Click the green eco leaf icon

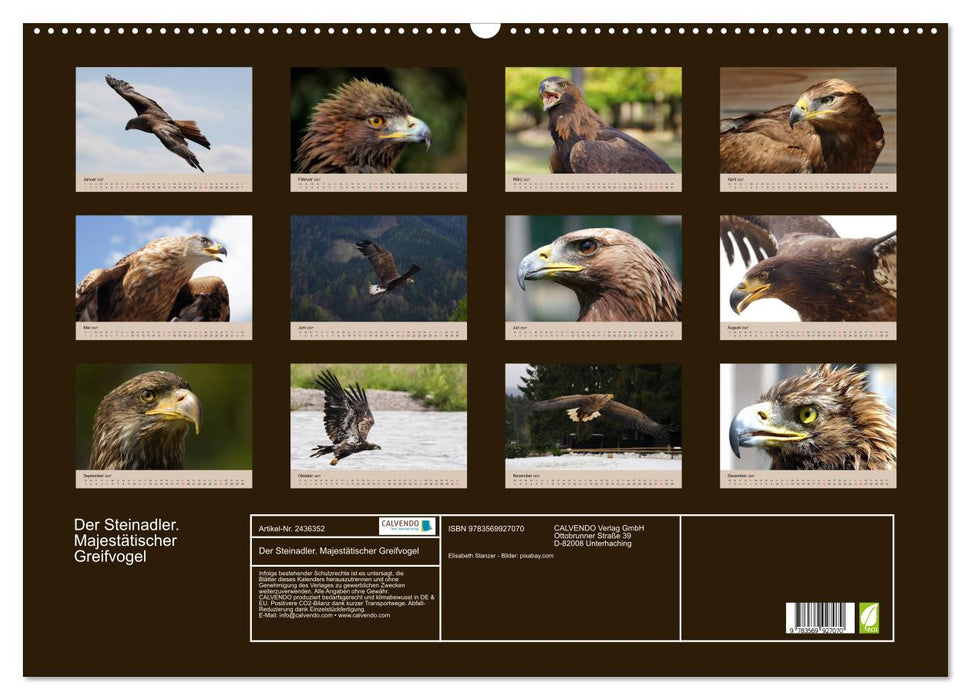coord(869,618)
